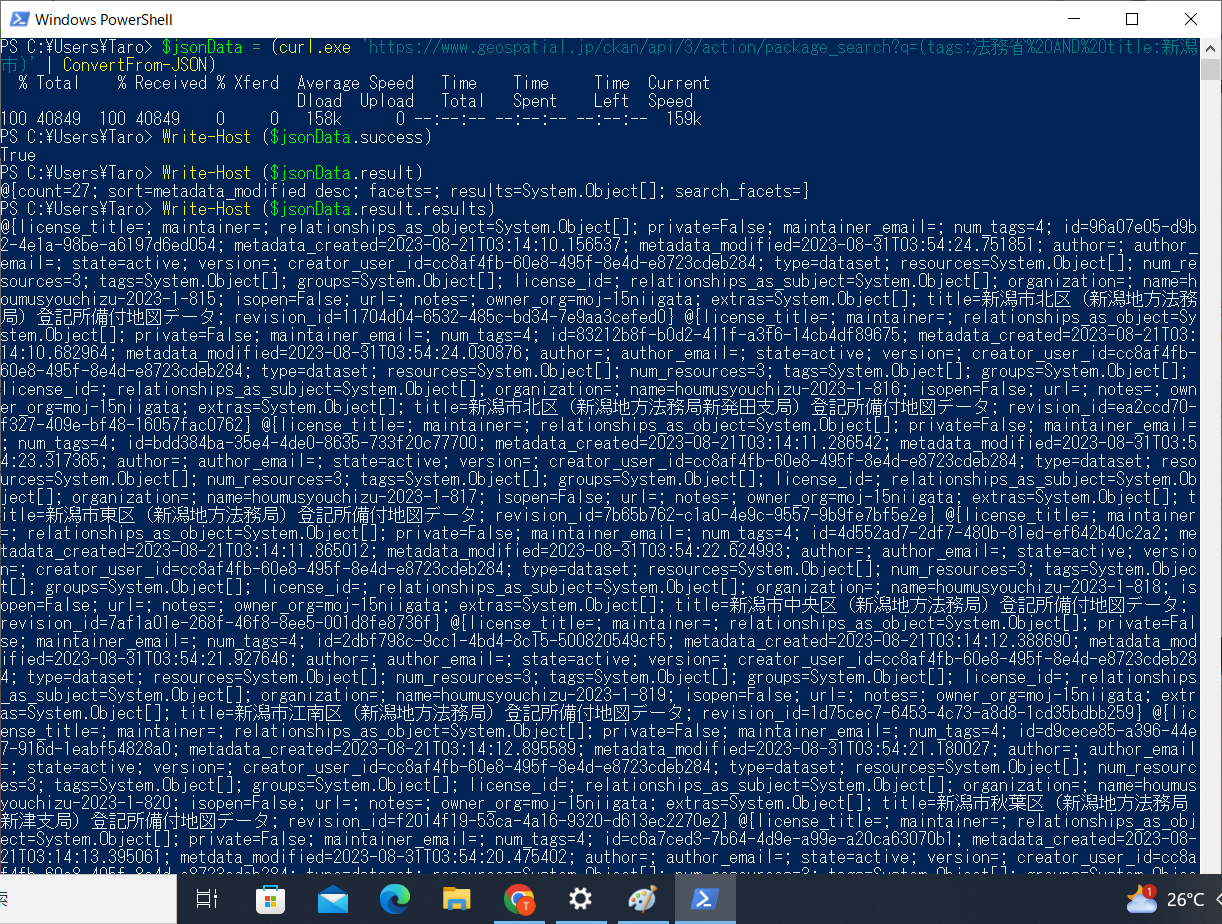The width and height of the screenshot is (1222, 924).
Task: Close the Windows PowerShell window
Action: pos(1190,19)
